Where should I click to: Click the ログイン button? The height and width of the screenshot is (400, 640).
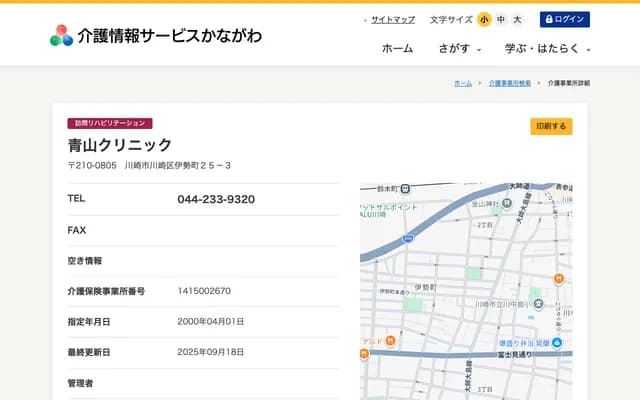pos(564,19)
